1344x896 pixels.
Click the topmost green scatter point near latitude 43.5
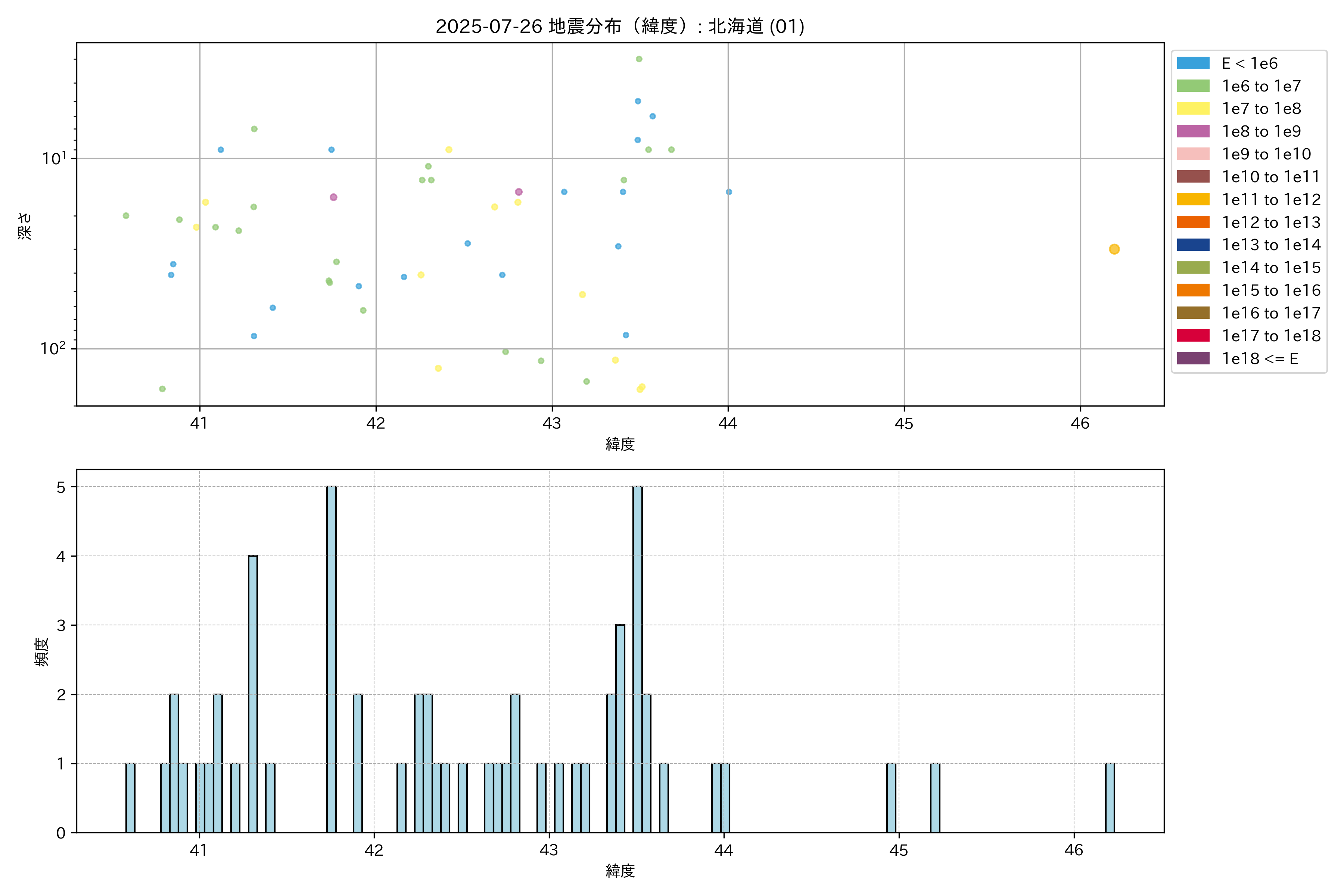click(x=639, y=59)
